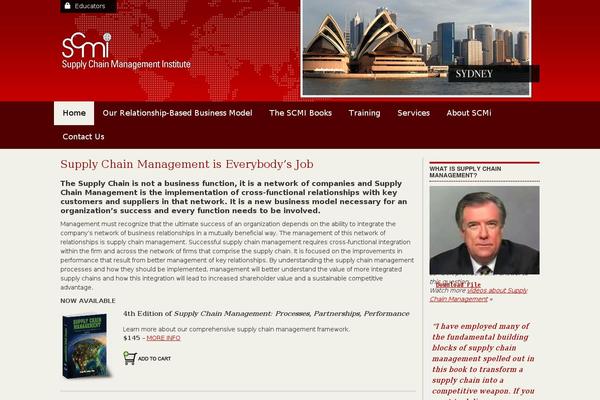This screenshot has height=400, width=600.
Task: Click the NOW AVAILABLE label
Action: coord(88,301)
